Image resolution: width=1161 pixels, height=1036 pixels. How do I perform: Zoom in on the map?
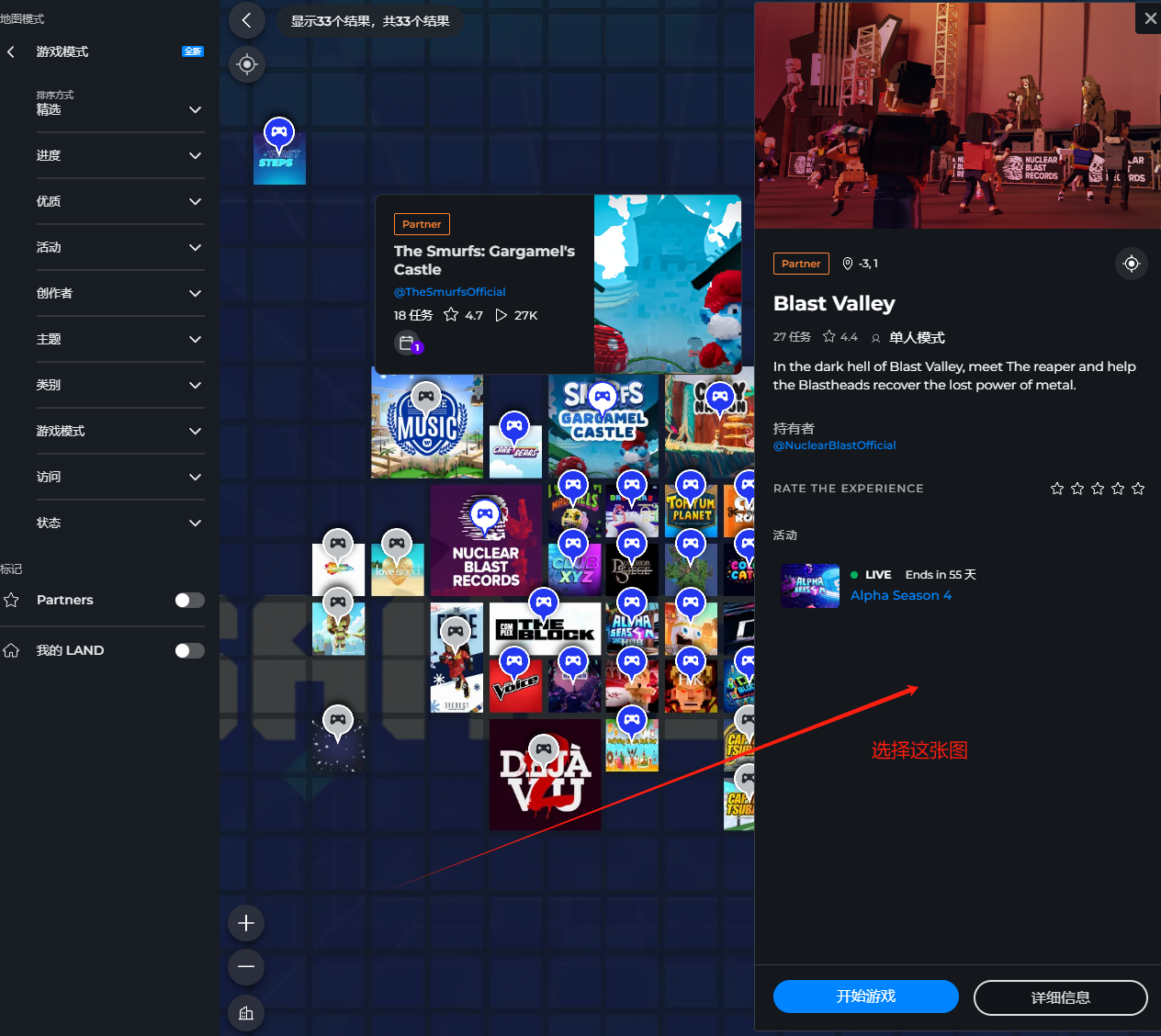click(246, 923)
